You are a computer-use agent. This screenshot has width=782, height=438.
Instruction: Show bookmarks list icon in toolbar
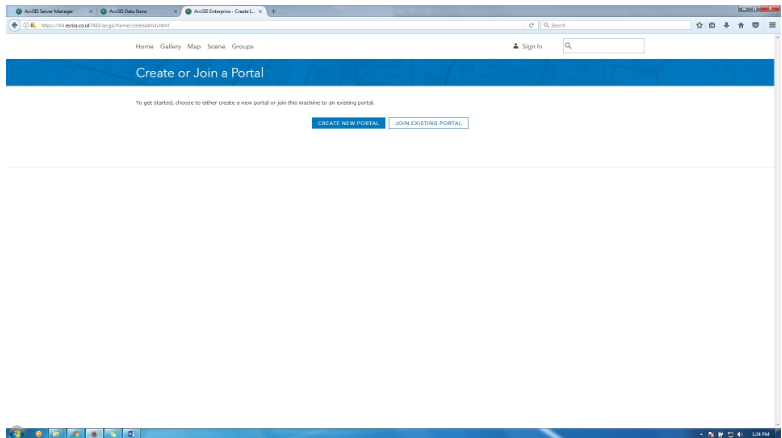coord(712,25)
